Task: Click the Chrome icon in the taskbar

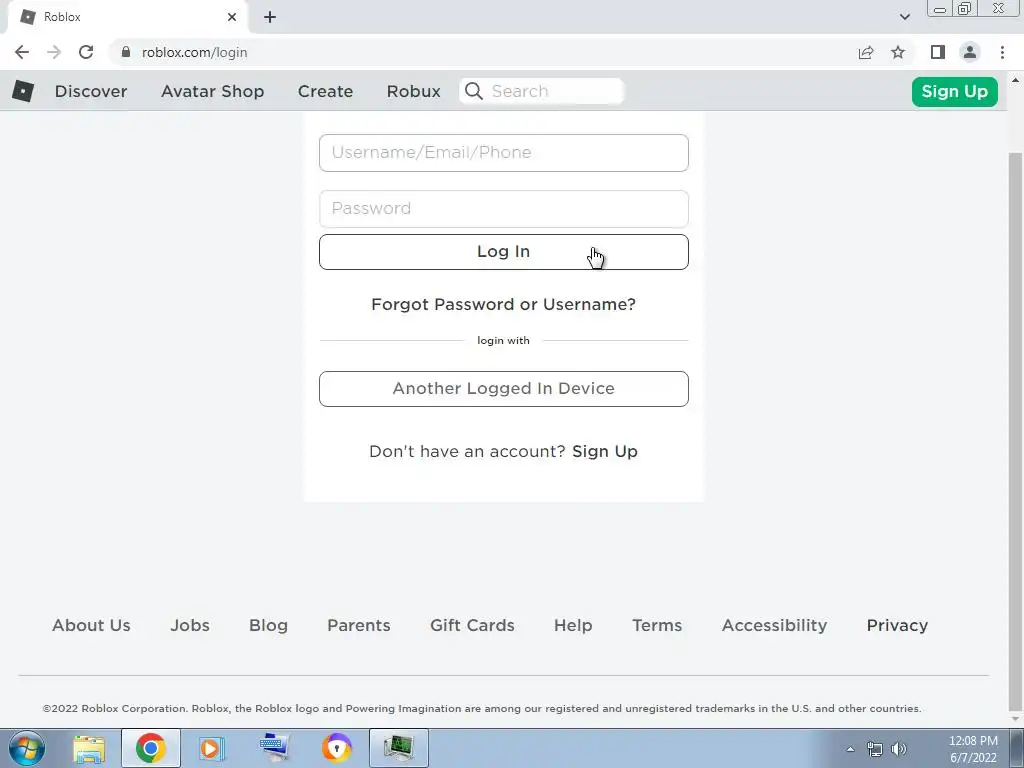Action: point(151,748)
